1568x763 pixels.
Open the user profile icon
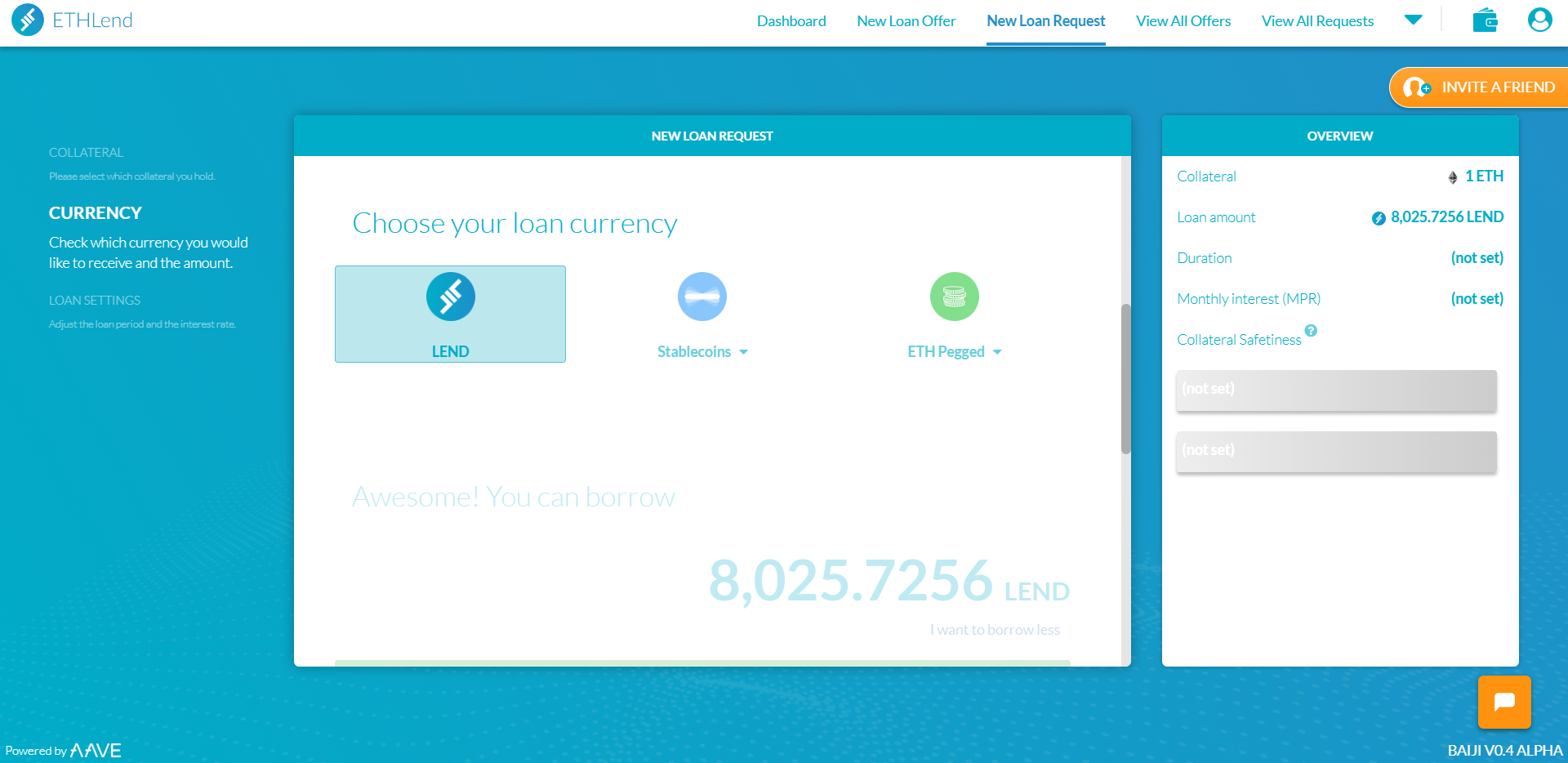click(x=1539, y=20)
